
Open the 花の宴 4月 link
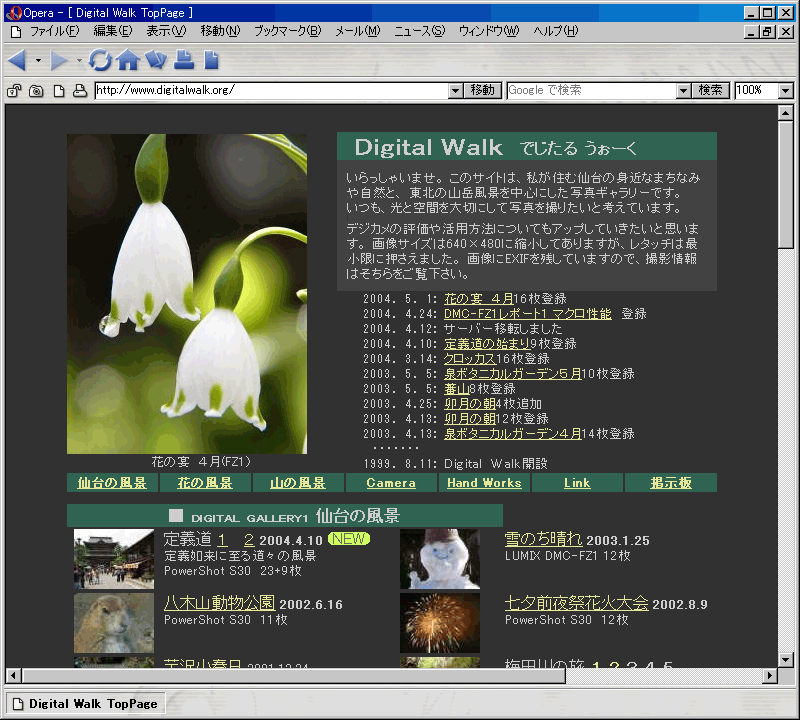[479, 299]
